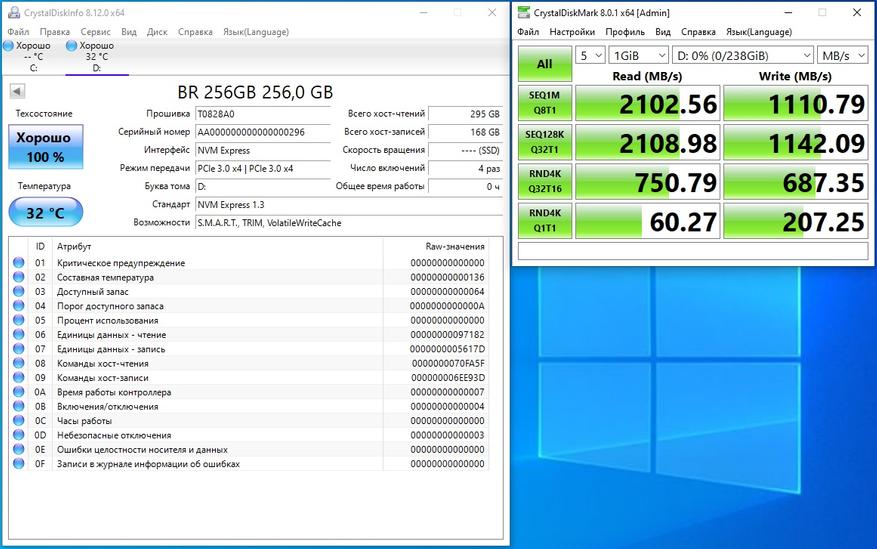Expand the D: 0% drive selection dropdown
Screen dimensions: 877x549
point(743,55)
